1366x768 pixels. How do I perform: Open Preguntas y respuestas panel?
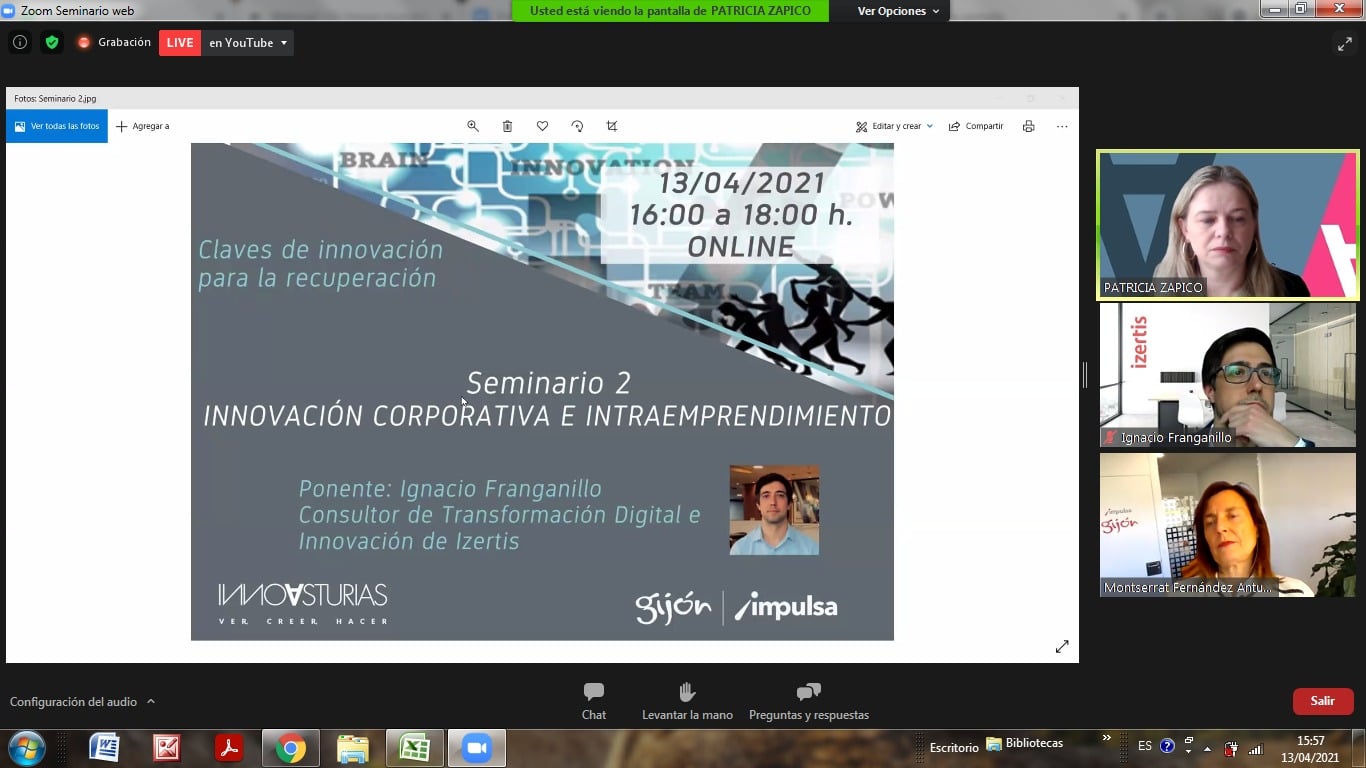(808, 701)
